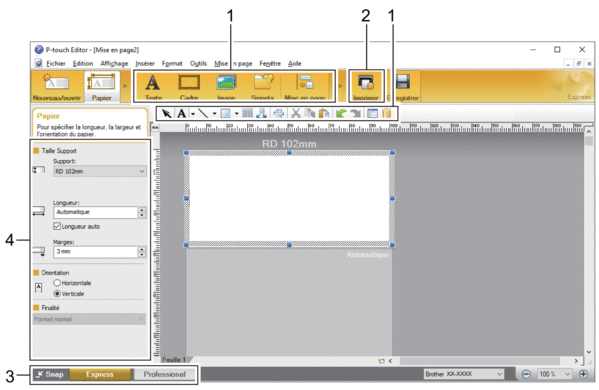The width and height of the screenshot is (599, 390).
Task: Expand the 100 % zoom dropdown
Action: pyautogui.click(x=554, y=374)
